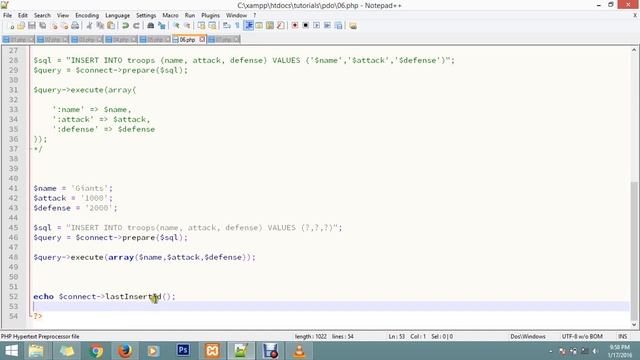Show the Document Map panel
This screenshot has width=640, height=360.
(270, 26)
